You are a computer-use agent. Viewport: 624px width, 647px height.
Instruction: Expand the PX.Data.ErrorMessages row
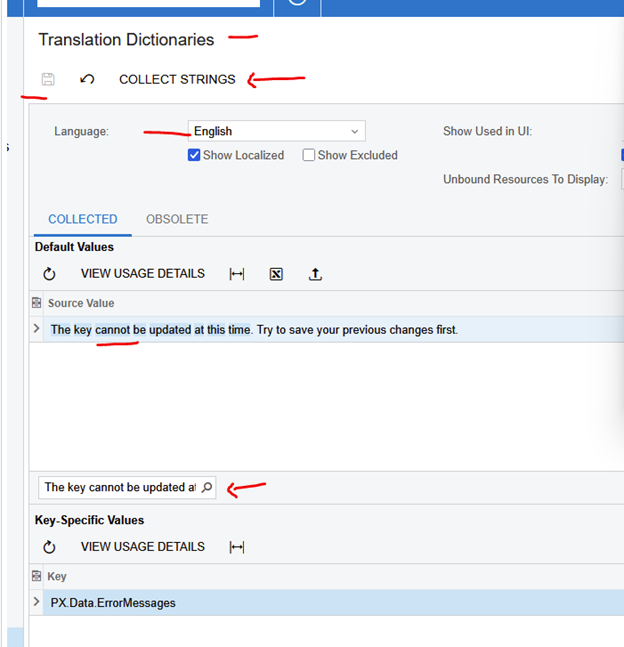pyautogui.click(x=37, y=602)
